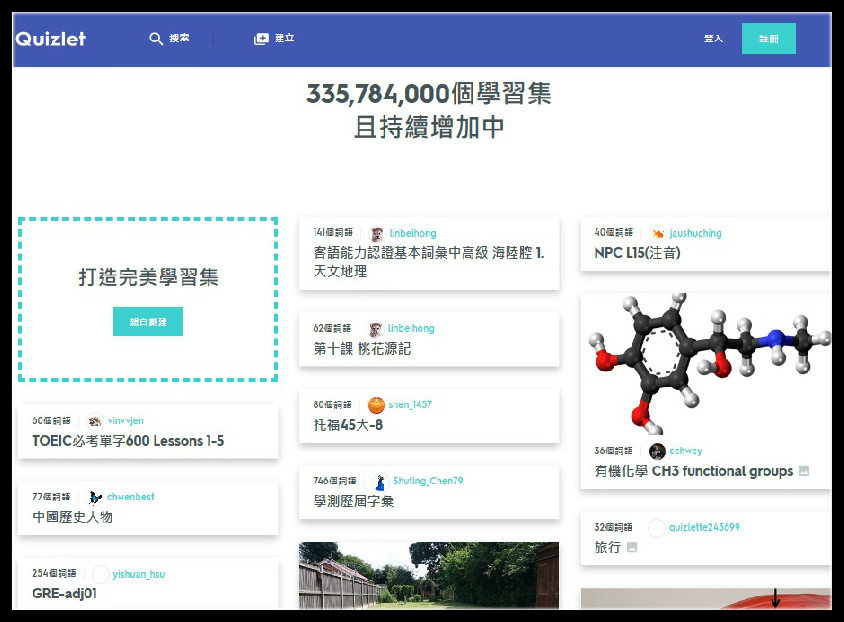Screen dimensions: 844x622
Task: Open 托福45天-8 study set
Action: click(x=348, y=425)
